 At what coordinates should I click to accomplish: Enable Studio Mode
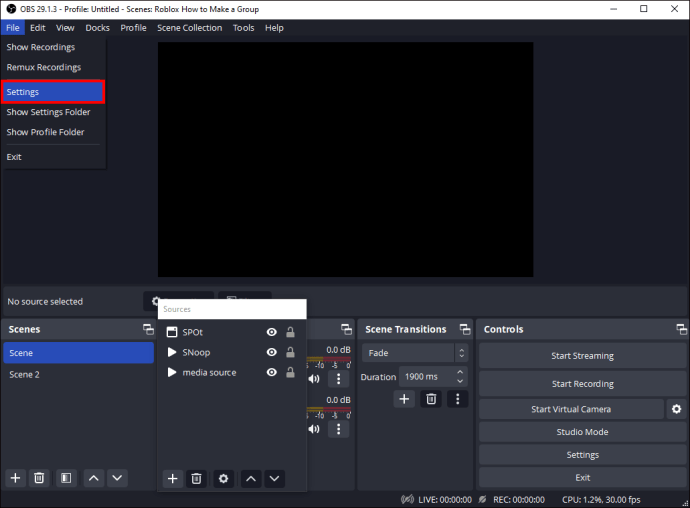pos(583,432)
